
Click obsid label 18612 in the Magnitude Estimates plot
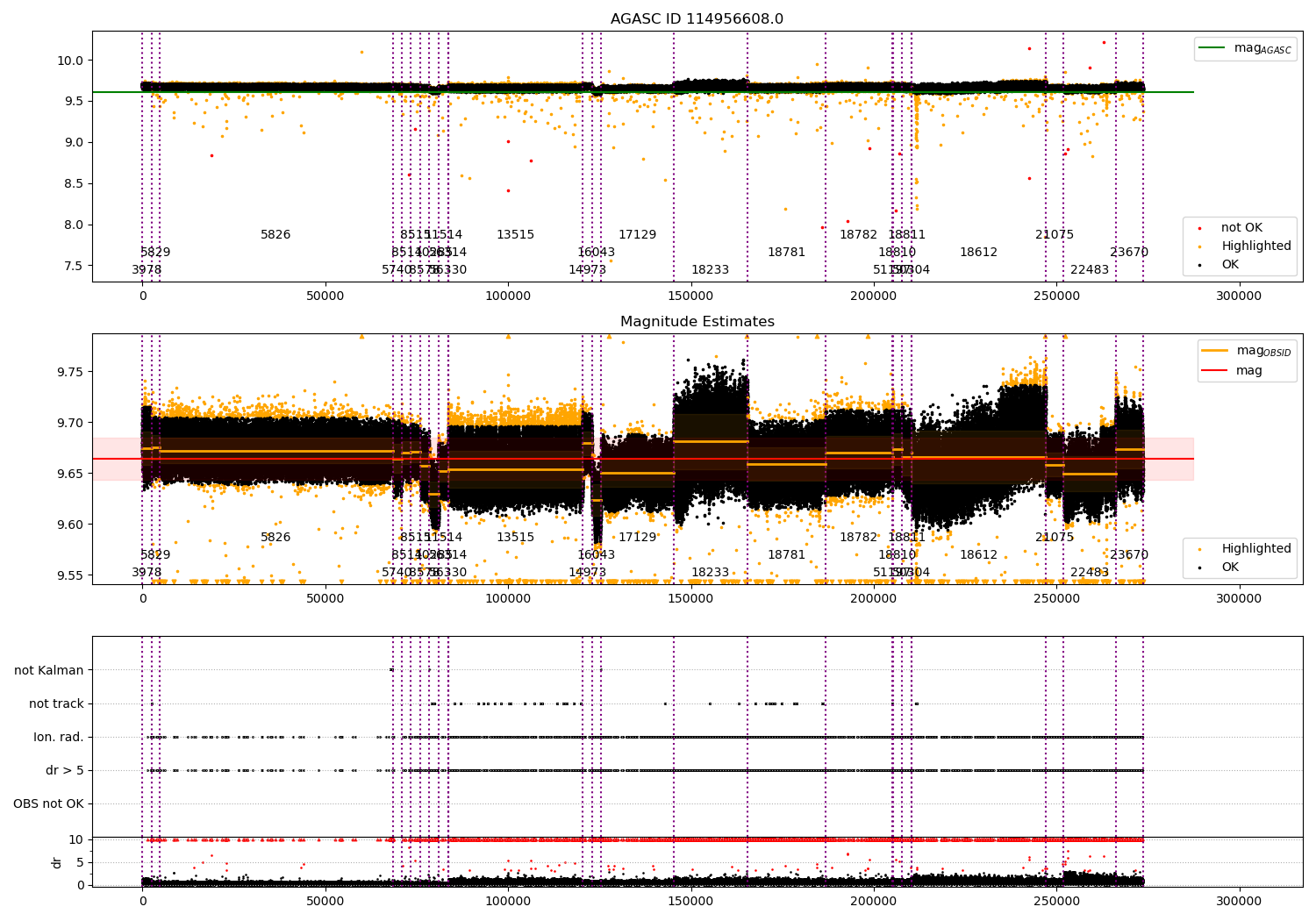[978, 555]
